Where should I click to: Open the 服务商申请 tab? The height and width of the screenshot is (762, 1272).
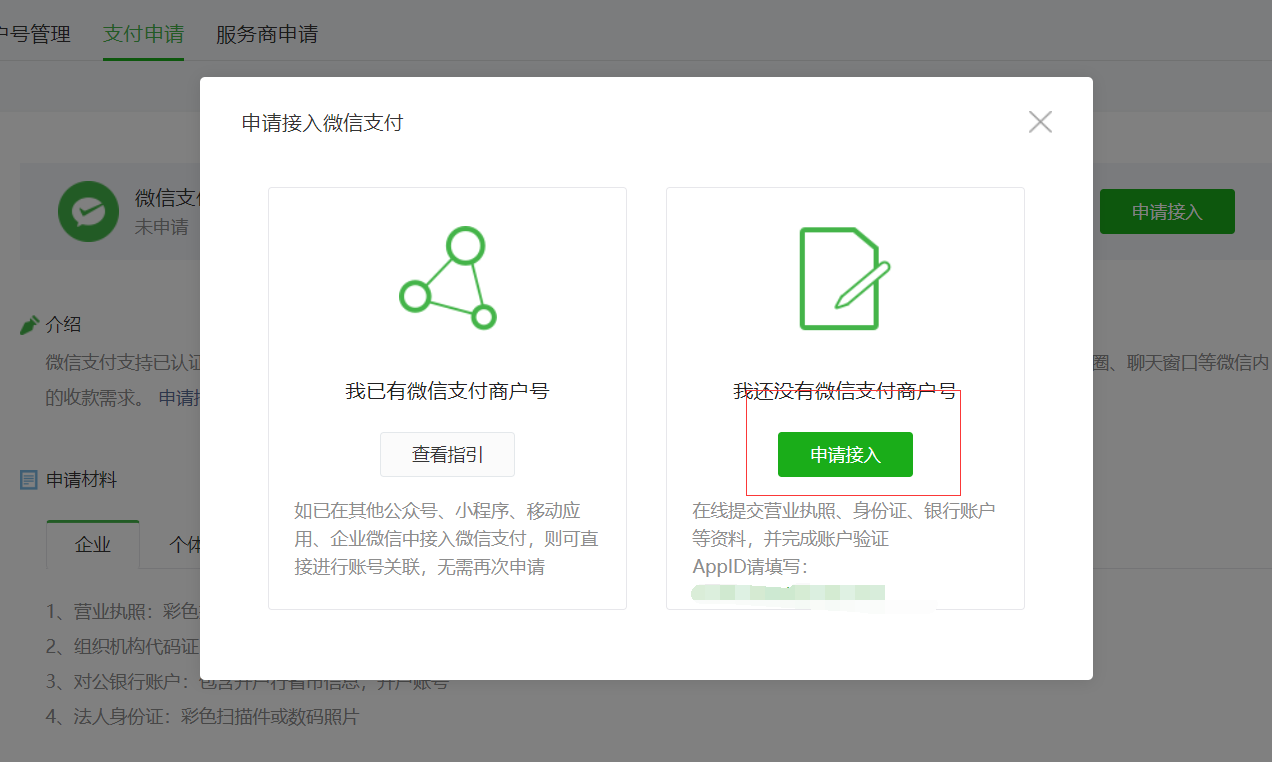[x=267, y=34]
